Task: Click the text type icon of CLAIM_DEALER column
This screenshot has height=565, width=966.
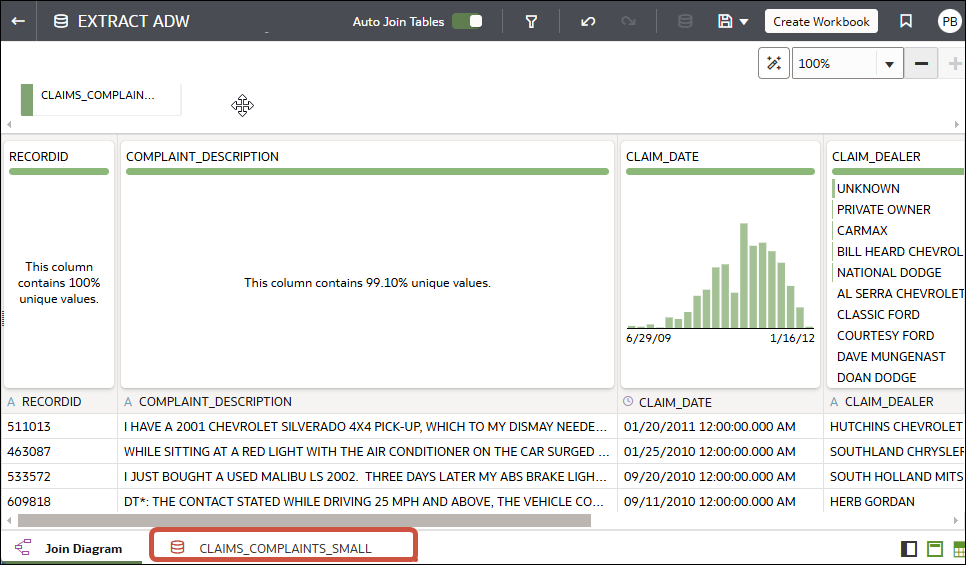Action: [834, 402]
